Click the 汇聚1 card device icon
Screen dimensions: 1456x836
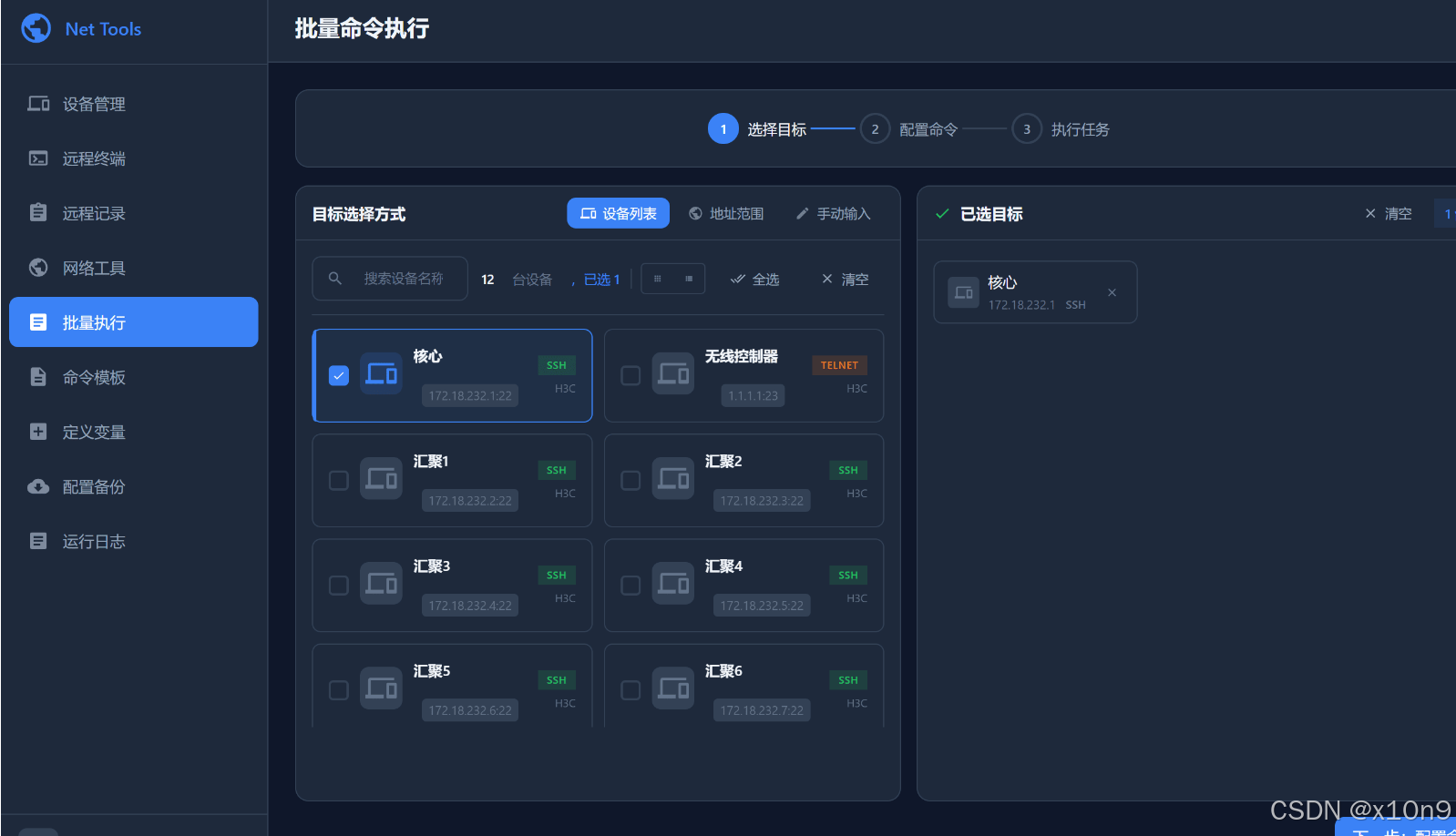(x=382, y=478)
